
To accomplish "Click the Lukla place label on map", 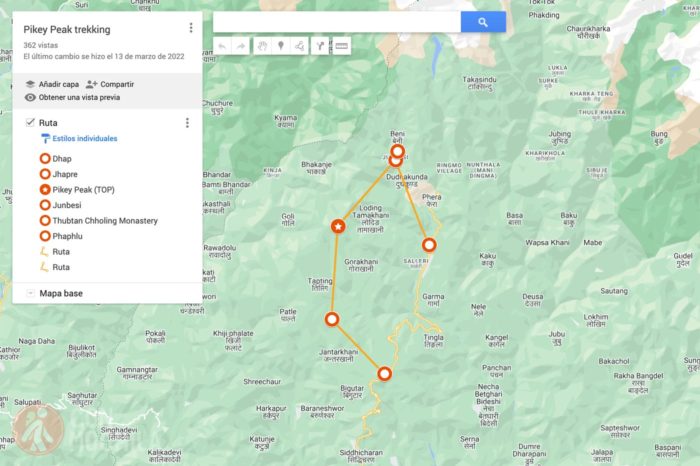I will point(558,68).
